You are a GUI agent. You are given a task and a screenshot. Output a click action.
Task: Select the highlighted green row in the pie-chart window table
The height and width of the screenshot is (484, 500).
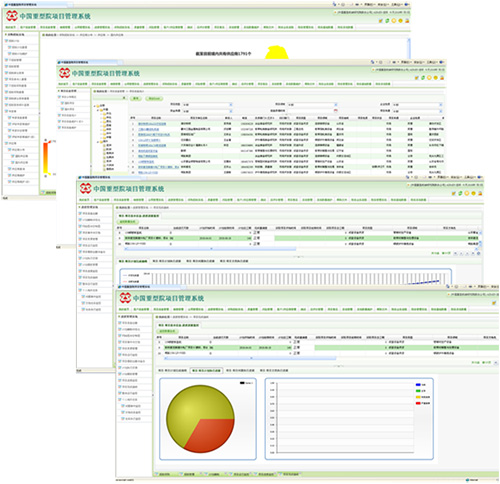(327, 347)
